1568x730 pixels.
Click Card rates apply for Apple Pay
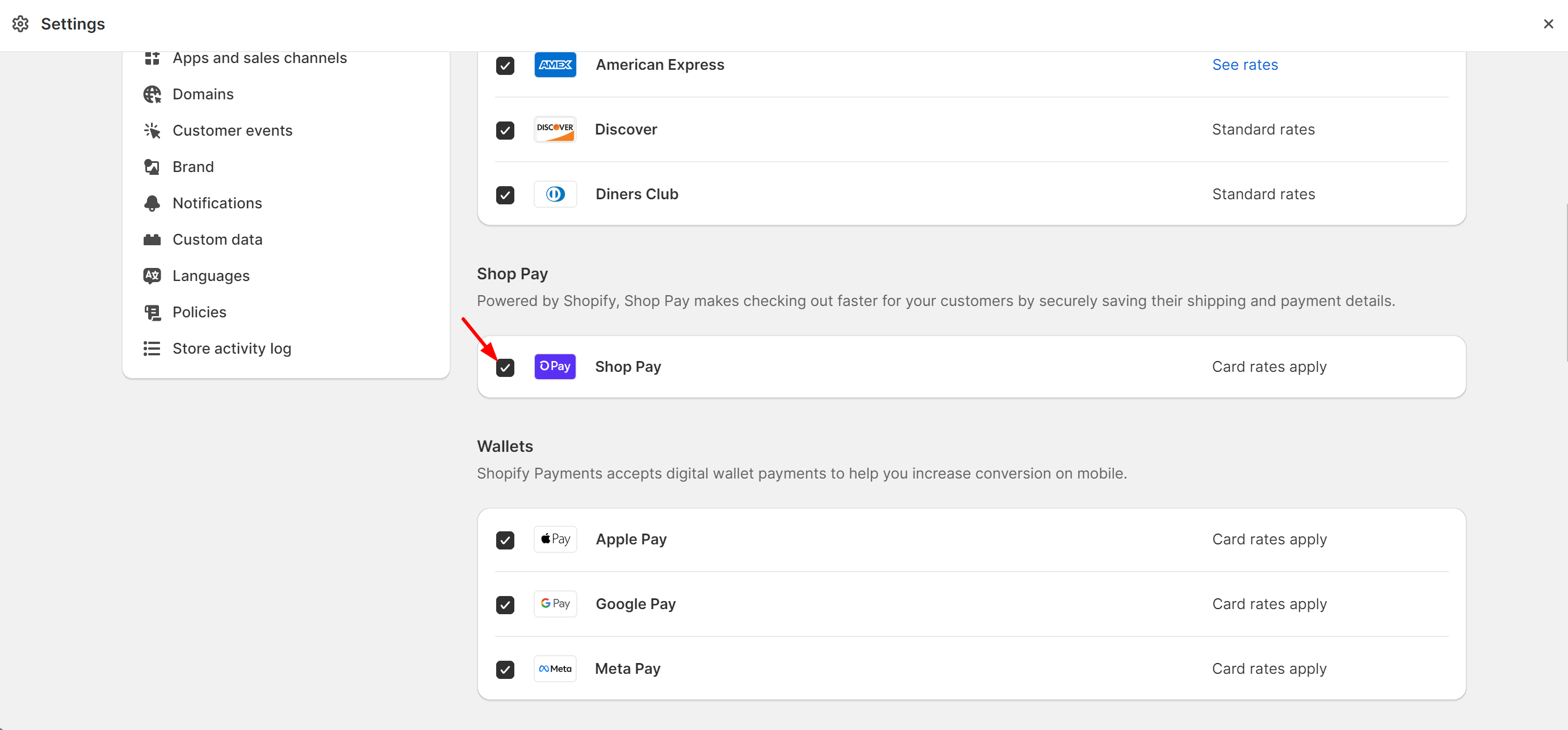(1269, 539)
